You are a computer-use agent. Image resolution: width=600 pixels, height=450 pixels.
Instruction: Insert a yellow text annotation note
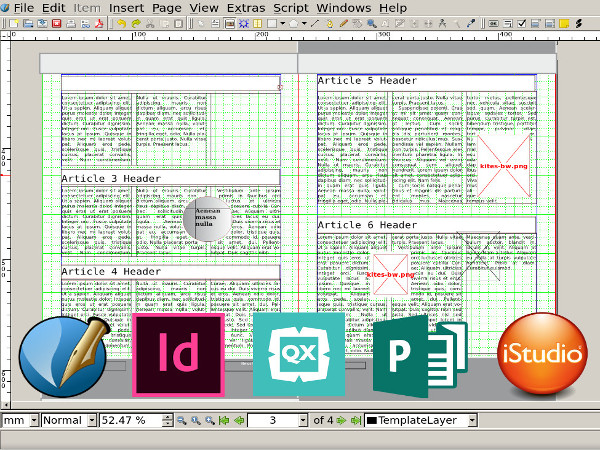[564, 24]
